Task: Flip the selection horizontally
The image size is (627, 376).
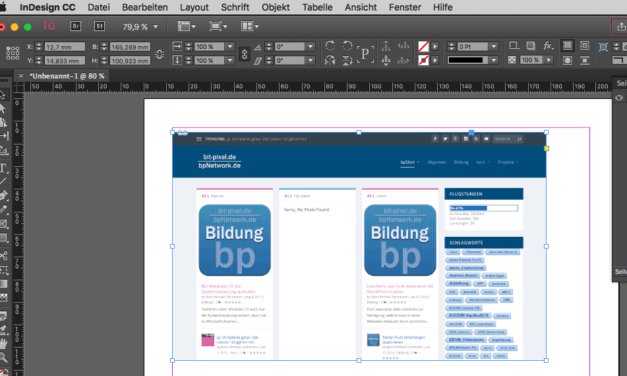Action: click(330, 60)
